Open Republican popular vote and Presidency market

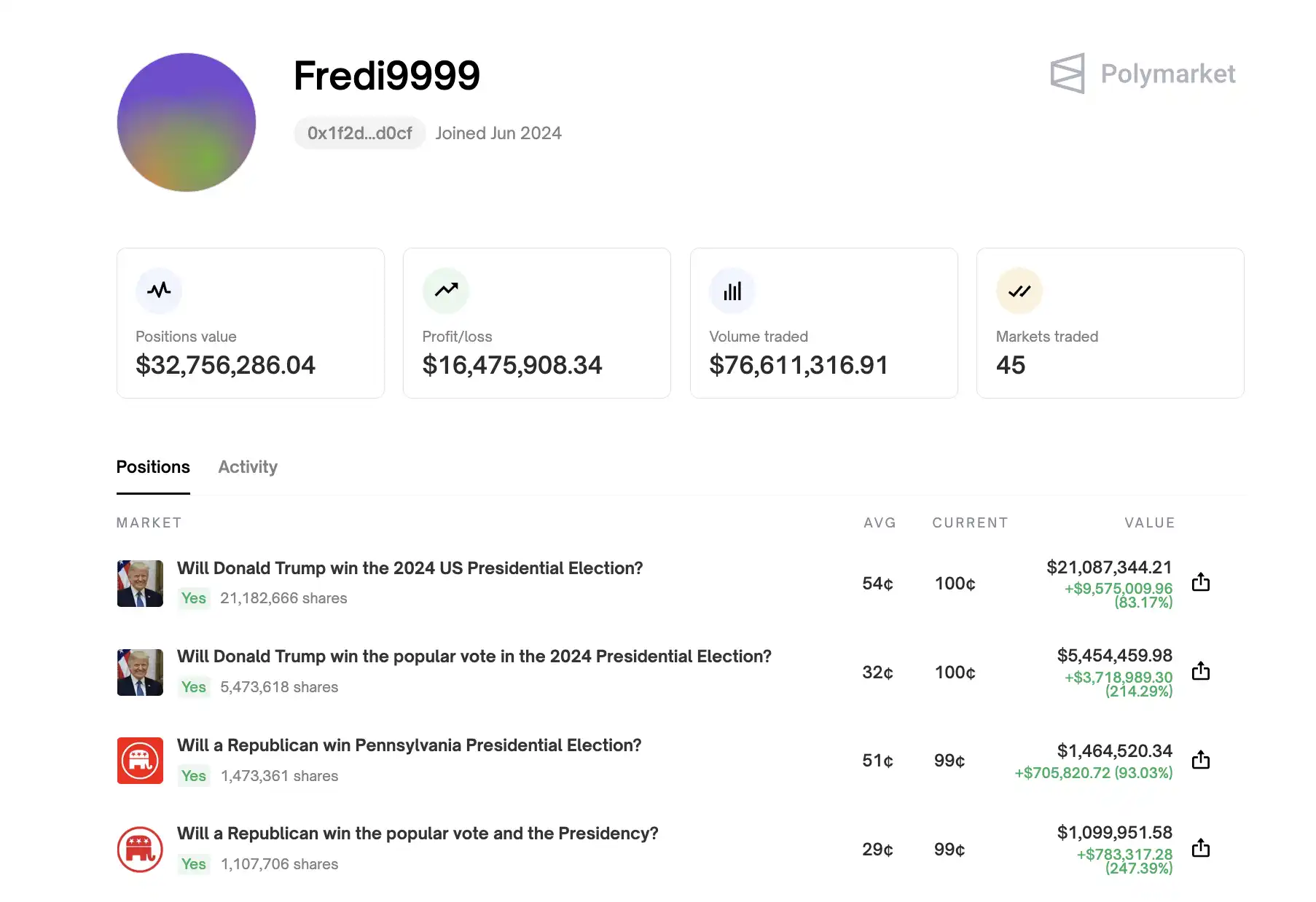418,834
